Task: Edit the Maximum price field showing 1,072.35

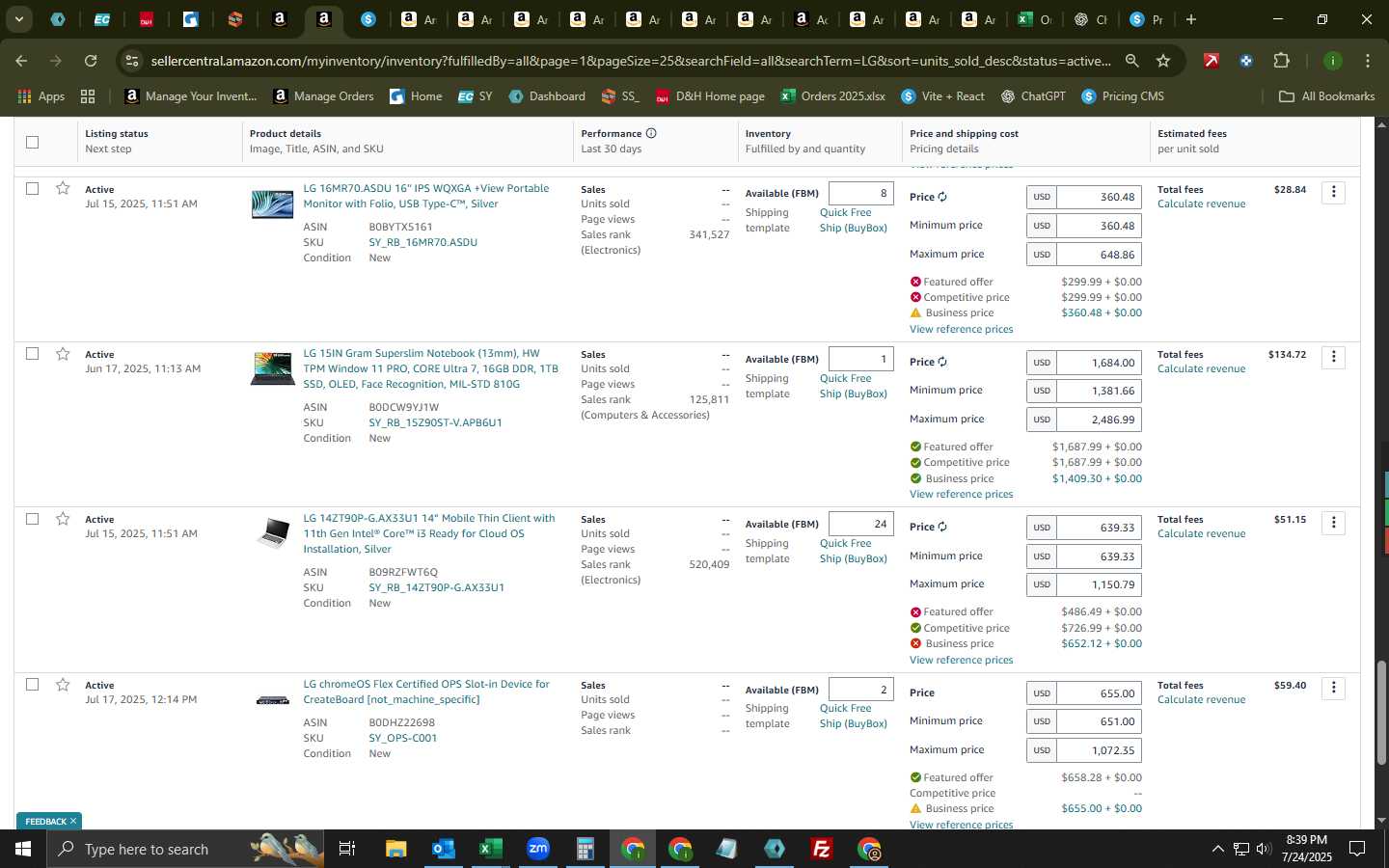Action: [x=1099, y=750]
